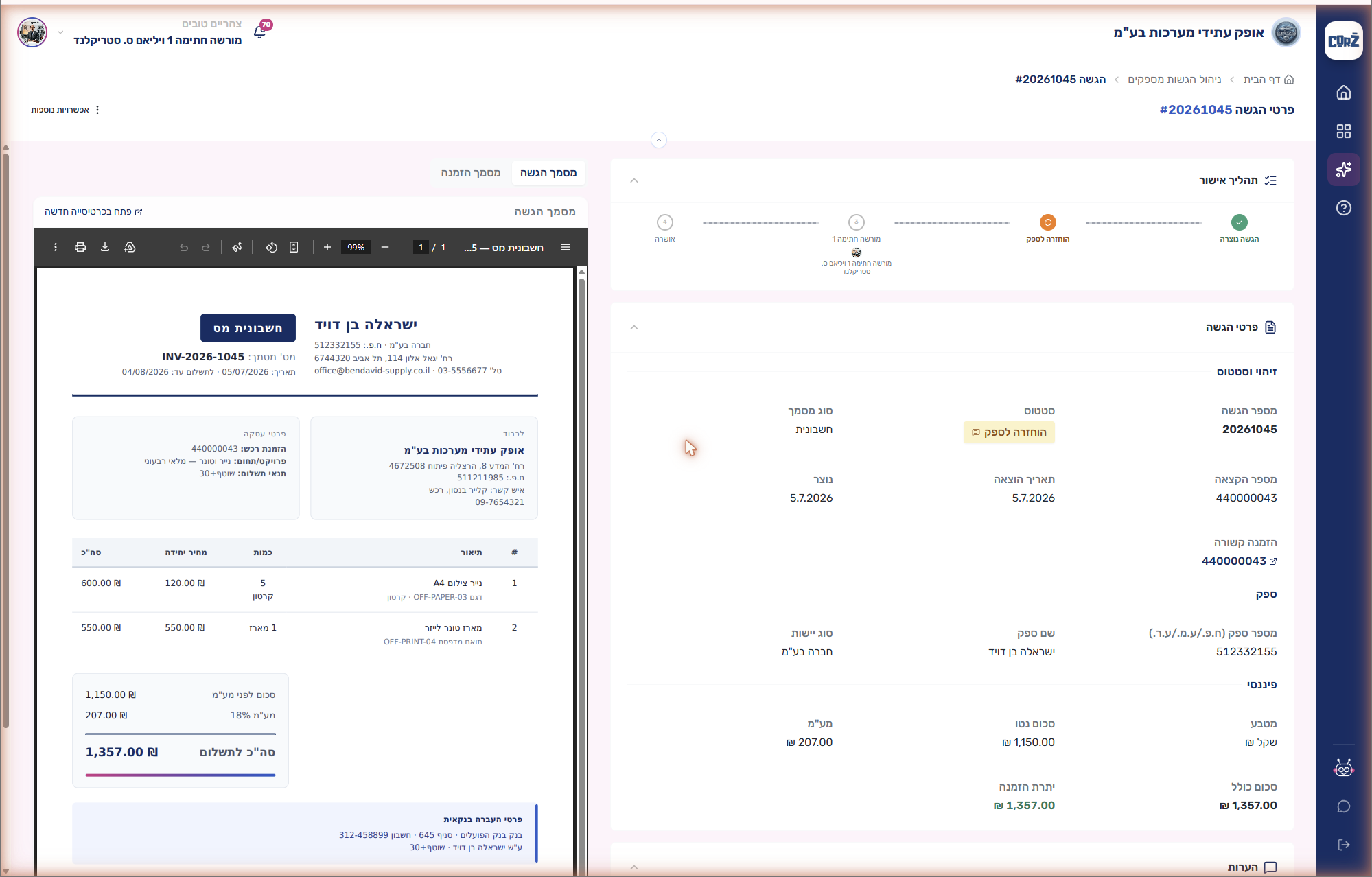This screenshot has width=1372, height=877.
Task: Click the company logo beside אופק עתידי מערכות
Action: [1286, 32]
